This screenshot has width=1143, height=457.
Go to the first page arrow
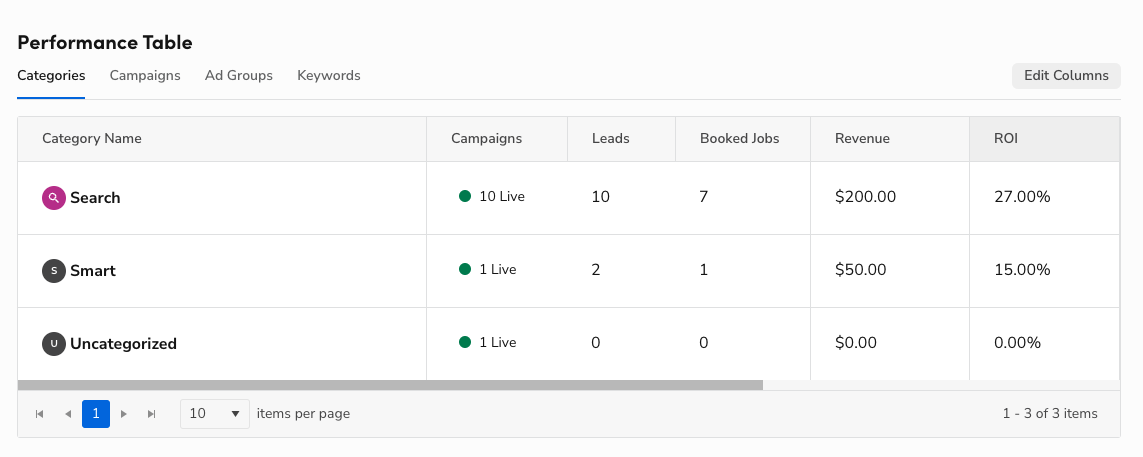pos(40,414)
